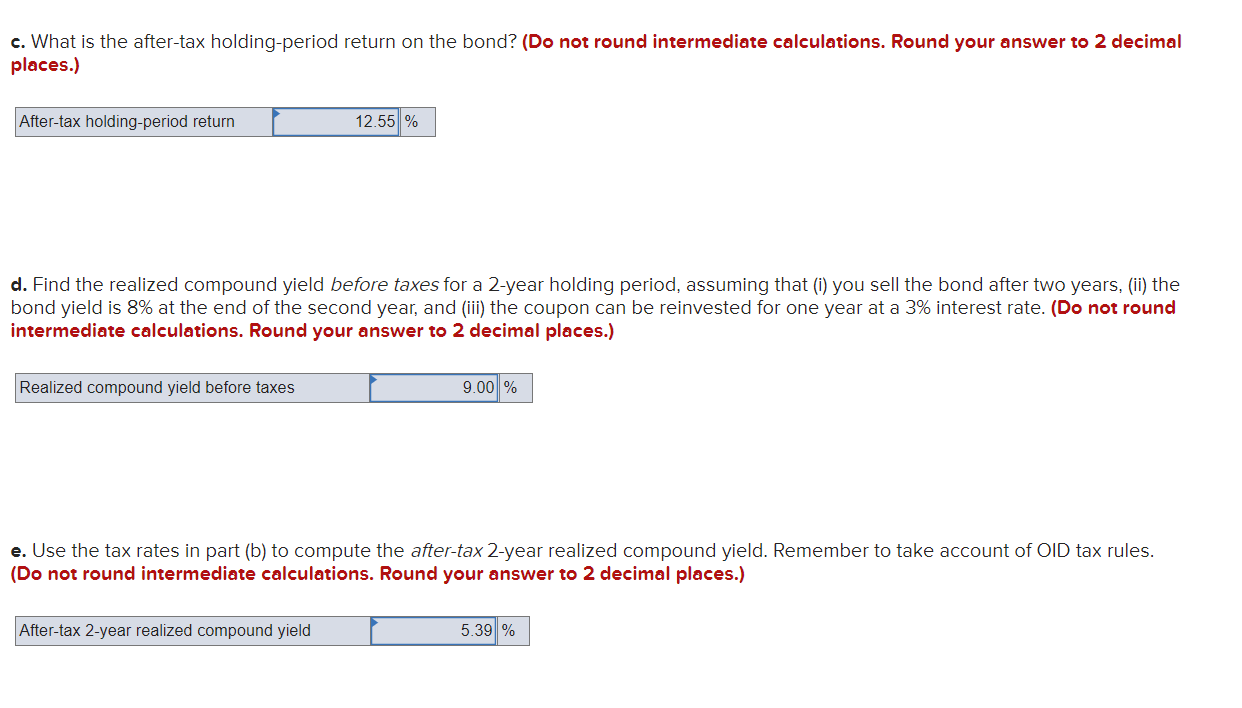Click the 5.39 after-tax yield input box
Viewport: 1242px width, 708px height.
click(x=435, y=630)
